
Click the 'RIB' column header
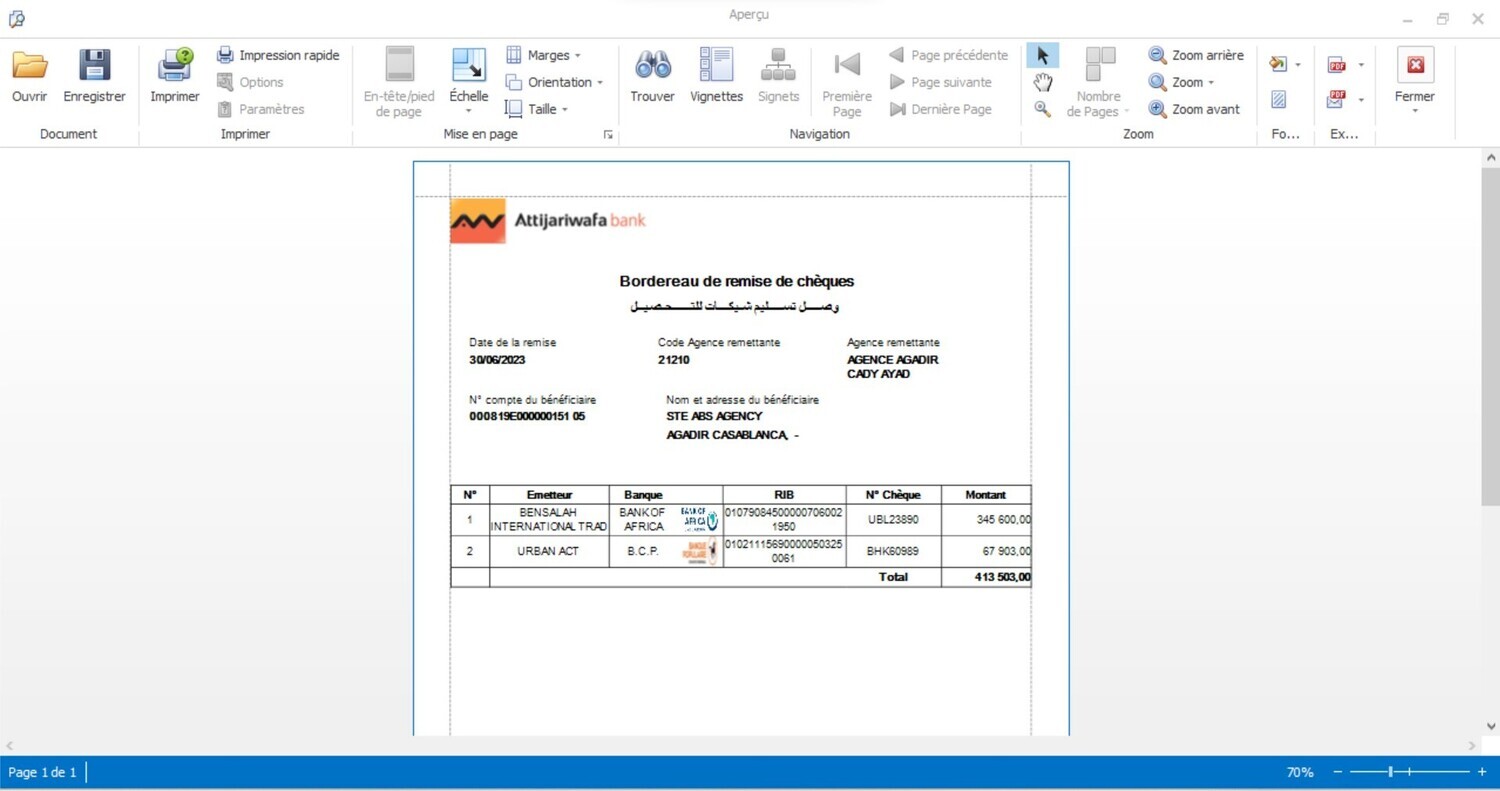[x=784, y=494]
